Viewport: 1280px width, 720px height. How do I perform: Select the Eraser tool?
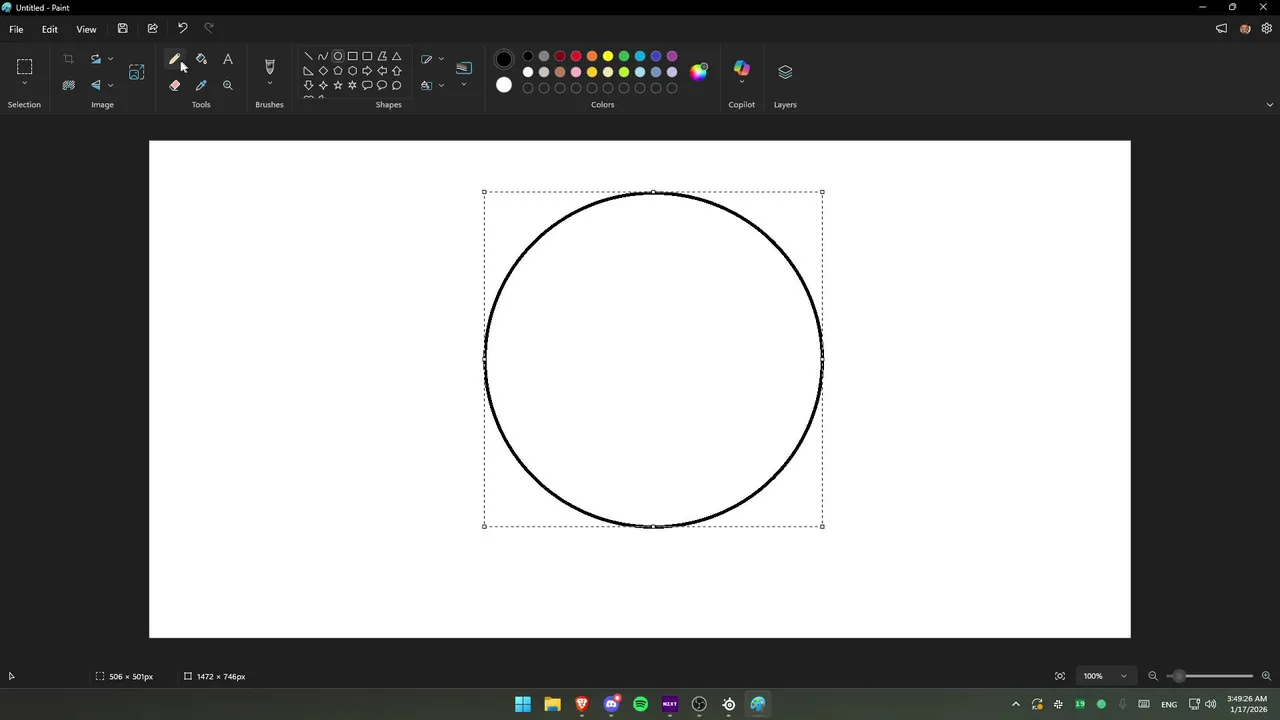[x=175, y=86]
